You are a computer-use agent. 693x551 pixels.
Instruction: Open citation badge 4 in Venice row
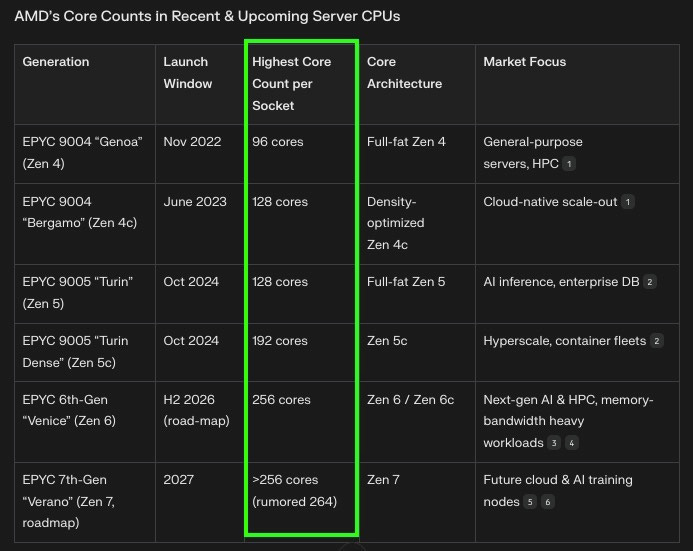tap(571, 443)
